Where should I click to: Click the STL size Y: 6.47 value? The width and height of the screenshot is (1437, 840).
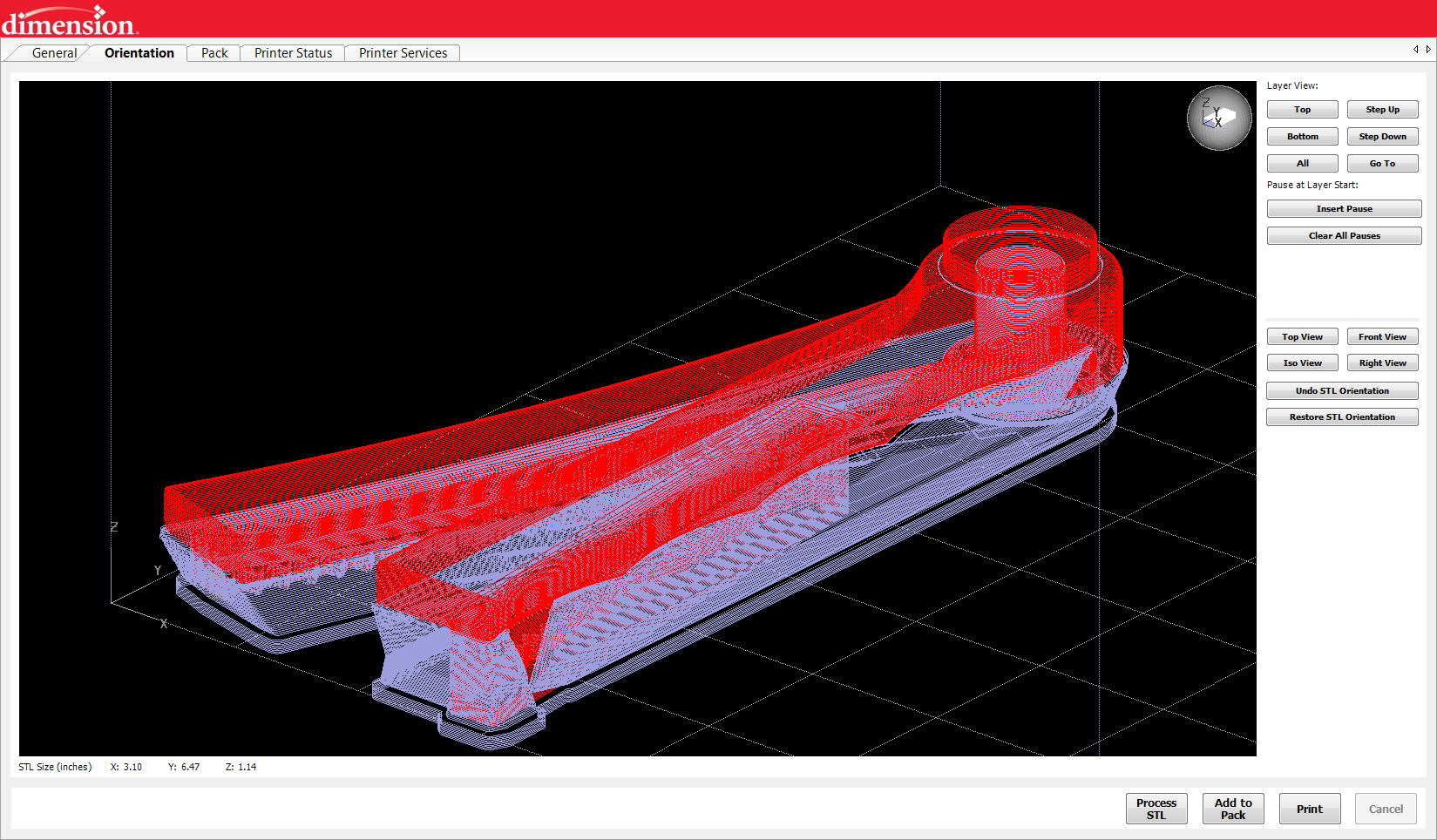point(184,768)
